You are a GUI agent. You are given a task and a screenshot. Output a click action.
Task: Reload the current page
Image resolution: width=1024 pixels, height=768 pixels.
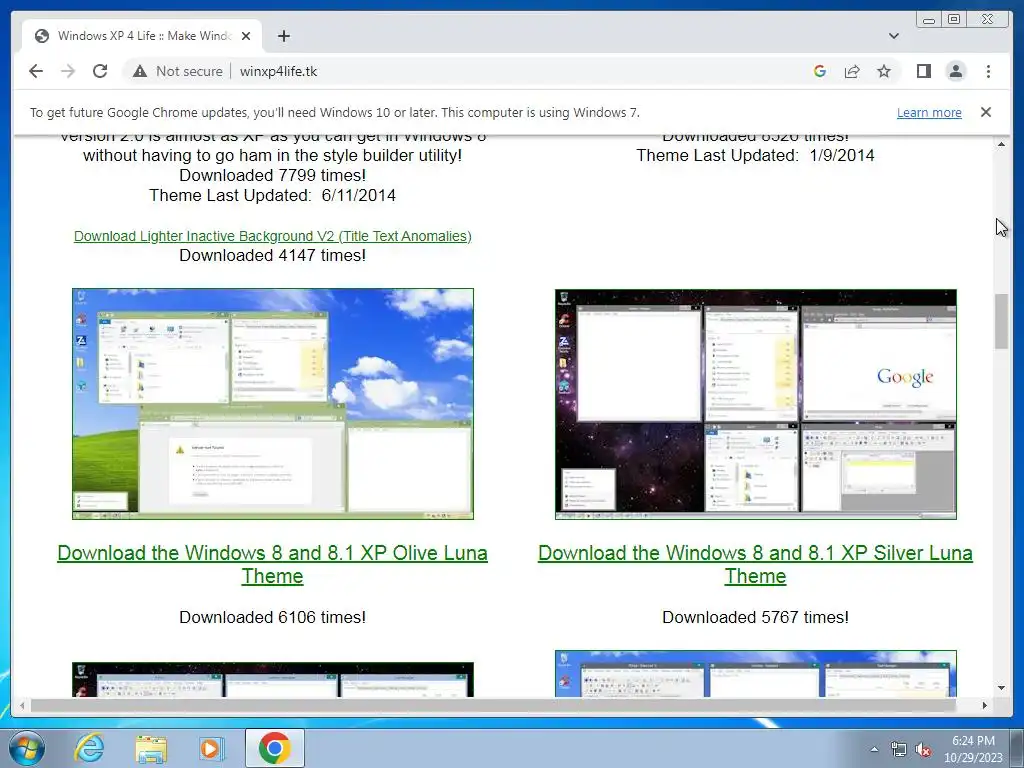(100, 71)
